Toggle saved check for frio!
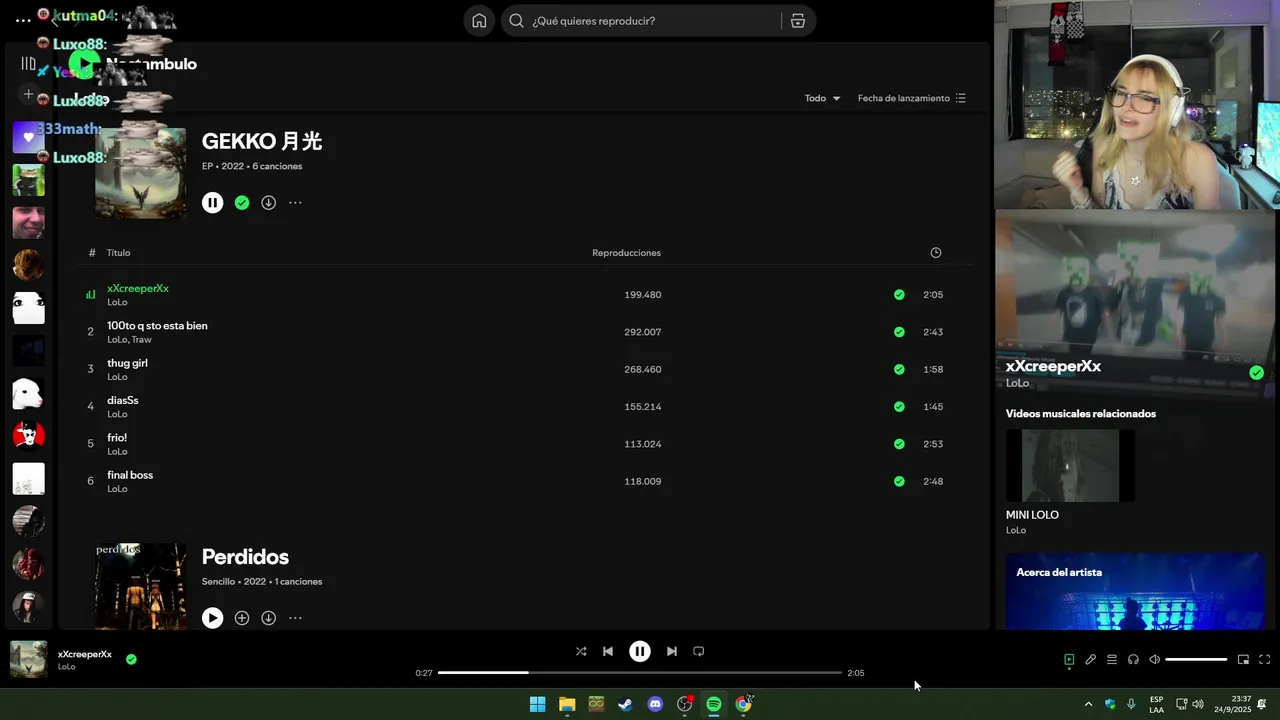The height and width of the screenshot is (720, 1280). point(899,444)
